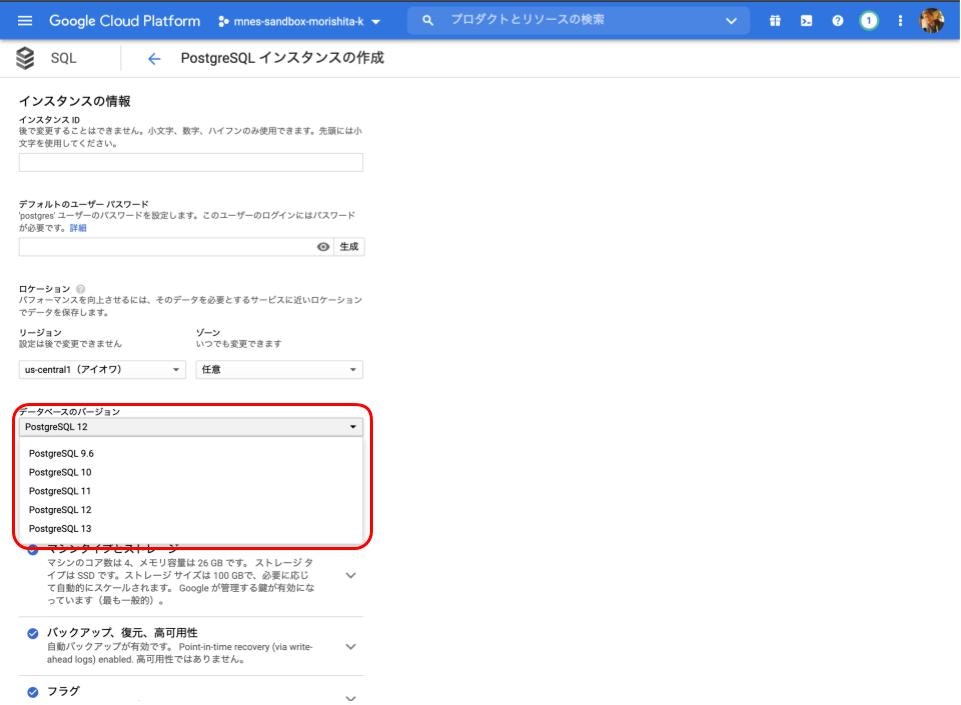
Task: Expand the フラグ section chevron
Action: [351, 698]
